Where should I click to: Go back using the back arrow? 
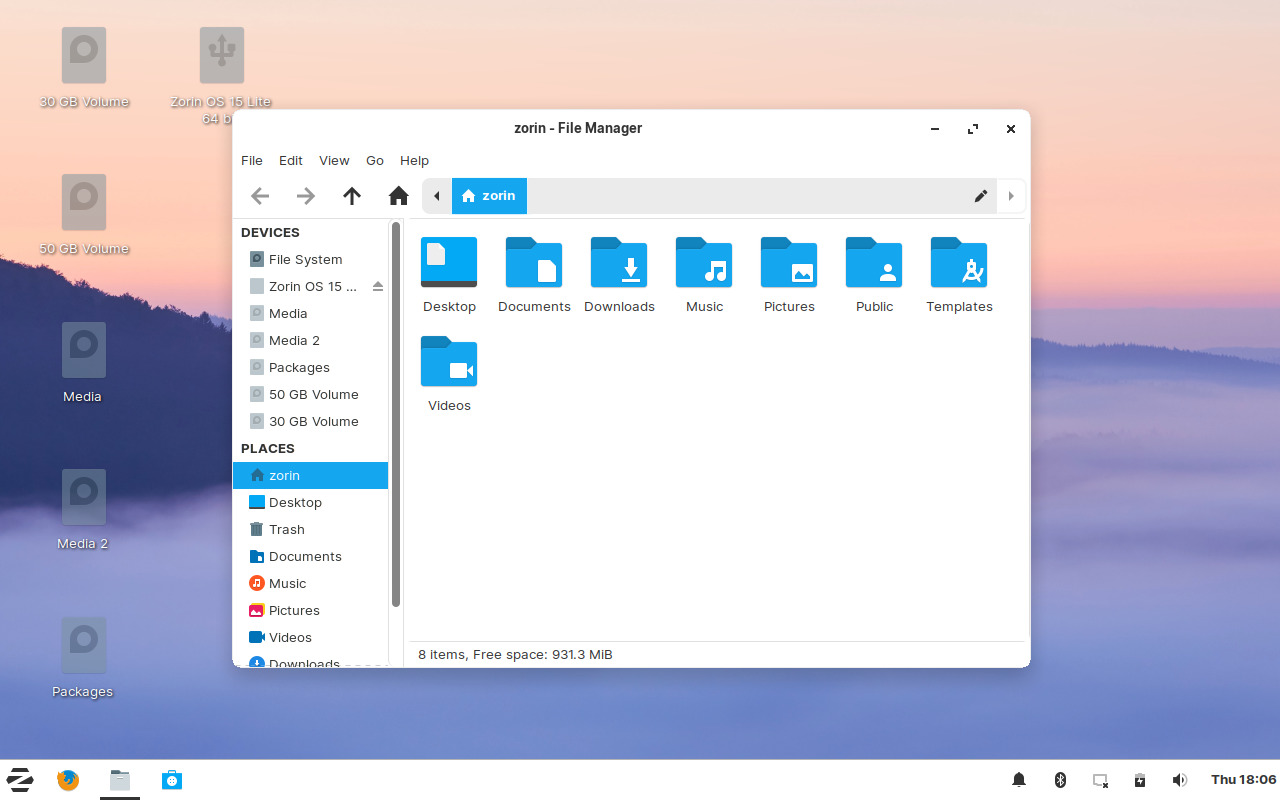260,196
